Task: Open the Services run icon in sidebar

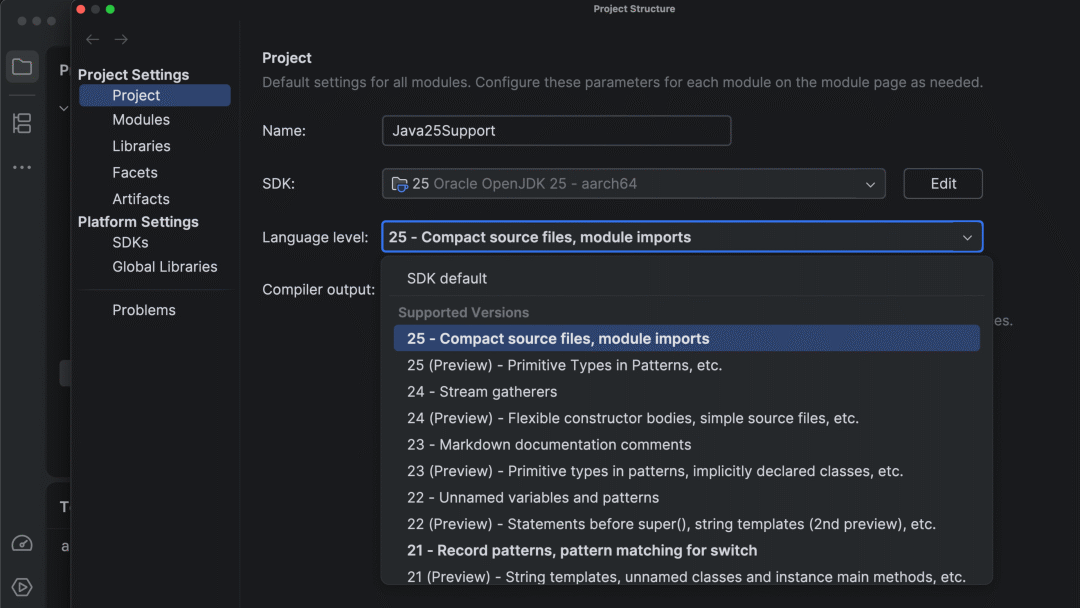Action: point(22,587)
